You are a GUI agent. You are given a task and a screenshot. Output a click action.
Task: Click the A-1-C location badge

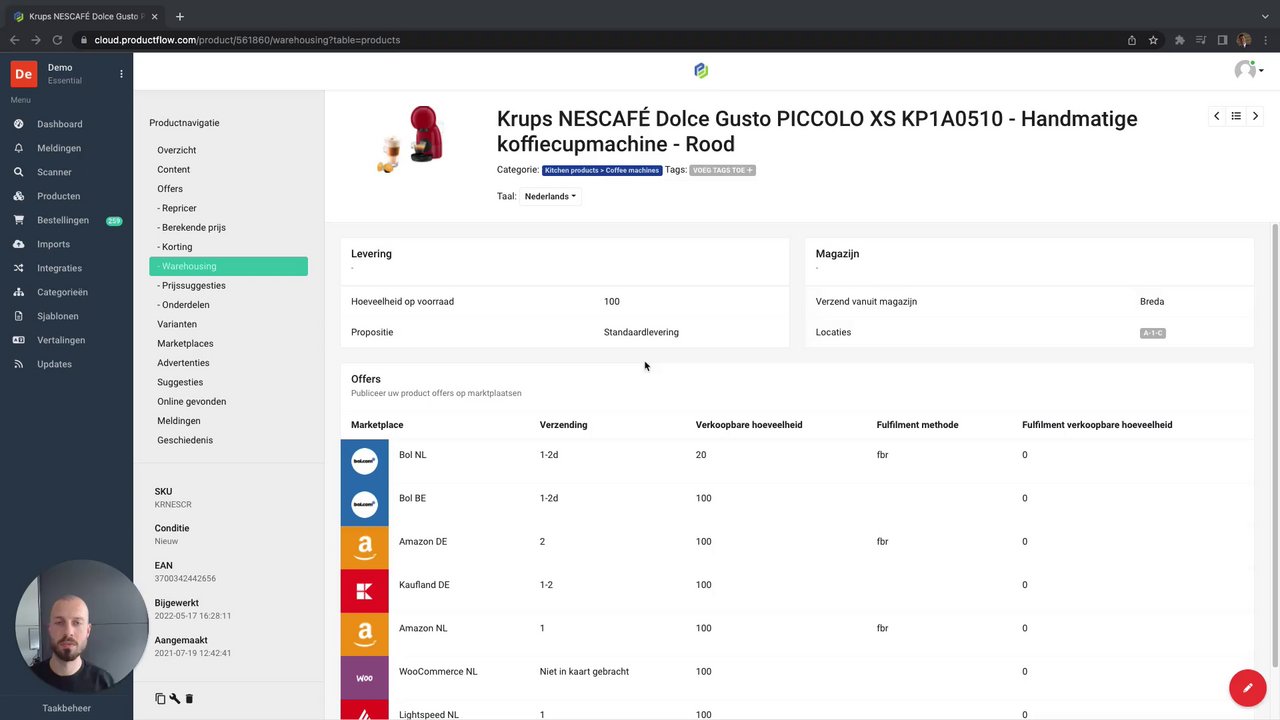[x=1153, y=333]
